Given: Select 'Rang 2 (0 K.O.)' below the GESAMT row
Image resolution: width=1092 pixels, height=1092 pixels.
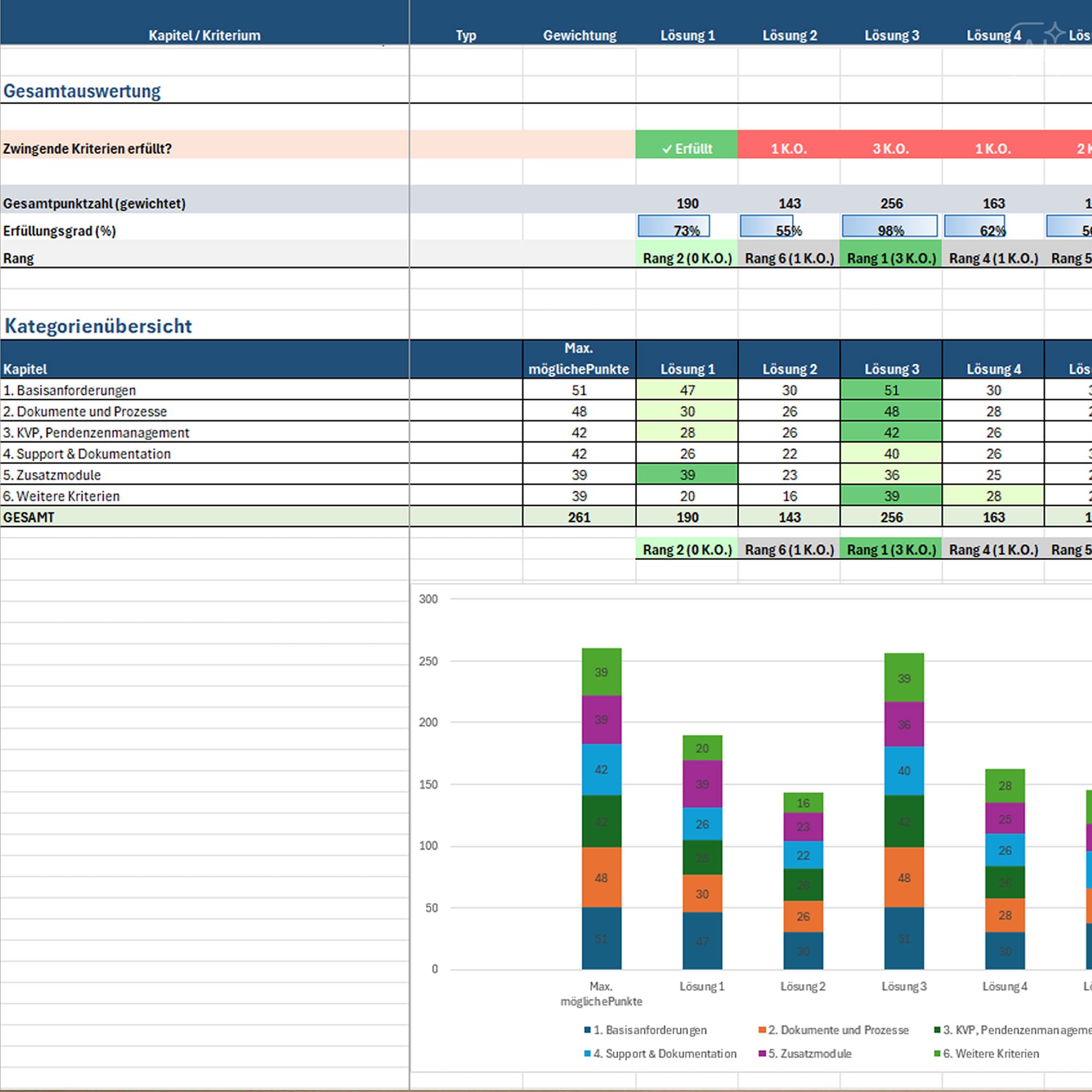Looking at the screenshot, I should [687, 549].
